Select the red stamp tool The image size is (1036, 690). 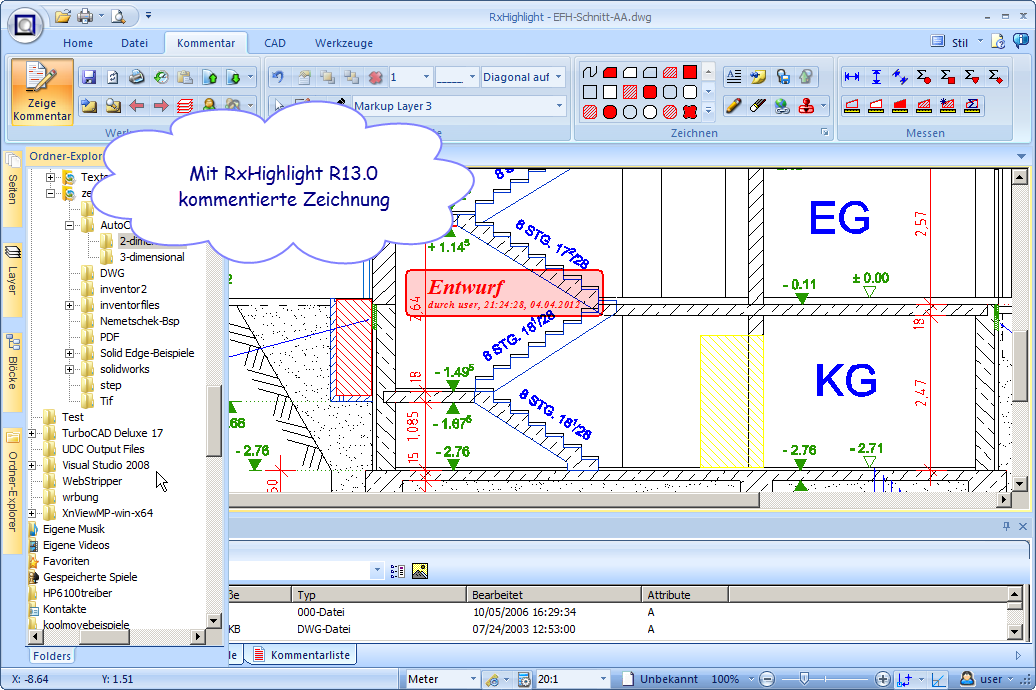point(806,105)
